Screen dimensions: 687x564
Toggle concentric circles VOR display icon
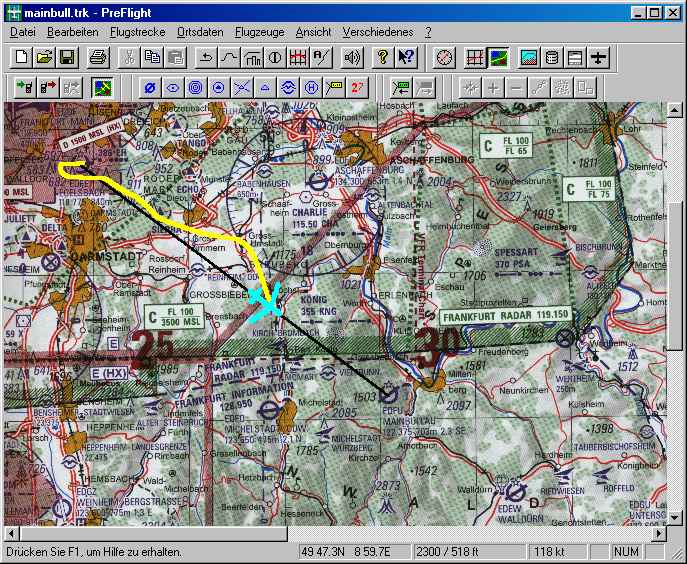195,88
